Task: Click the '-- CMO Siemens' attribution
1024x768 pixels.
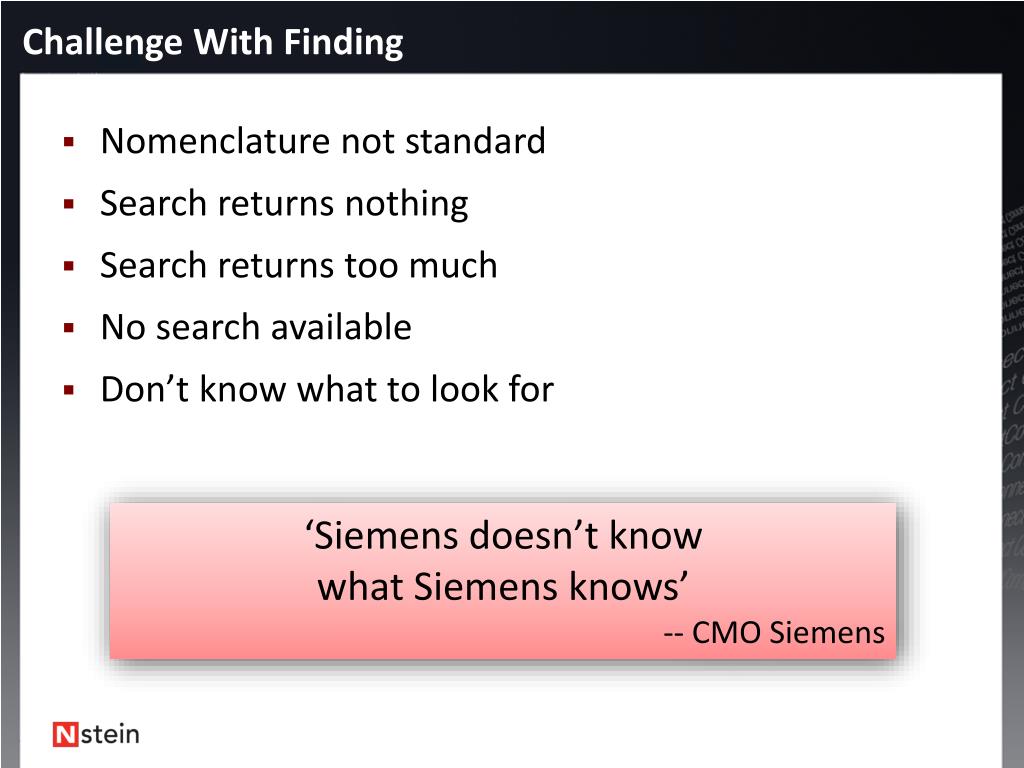Action: point(774,633)
